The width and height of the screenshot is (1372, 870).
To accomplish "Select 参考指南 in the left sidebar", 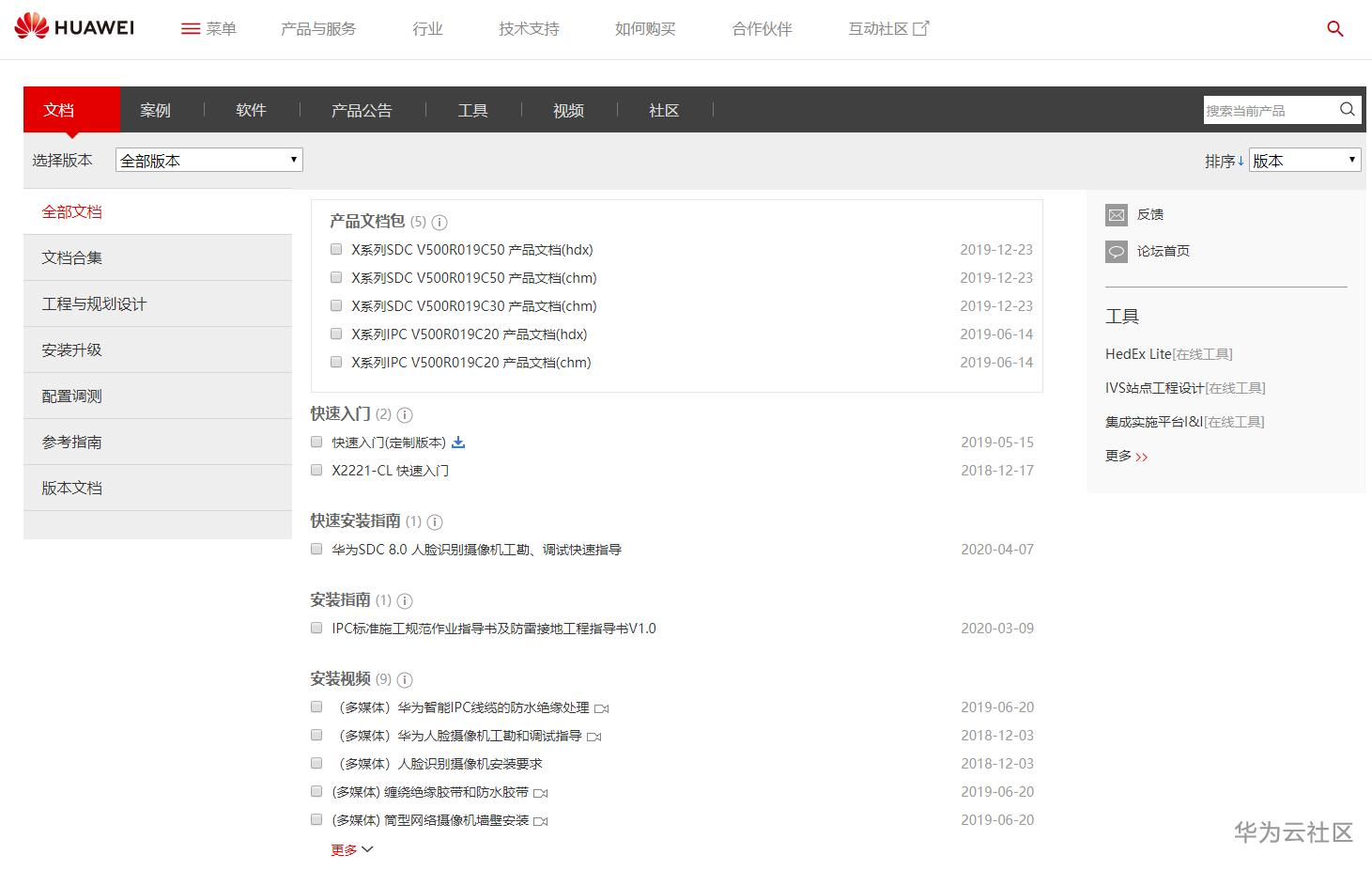I will coord(158,443).
